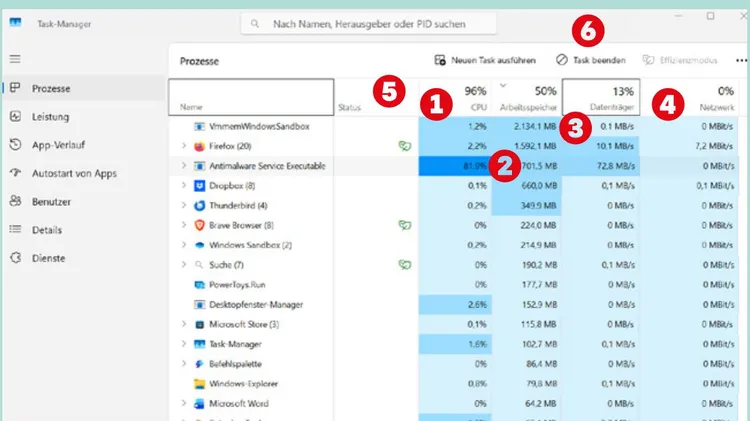Click the Details list icon
This screenshot has width=750, height=421.
[15, 229]
